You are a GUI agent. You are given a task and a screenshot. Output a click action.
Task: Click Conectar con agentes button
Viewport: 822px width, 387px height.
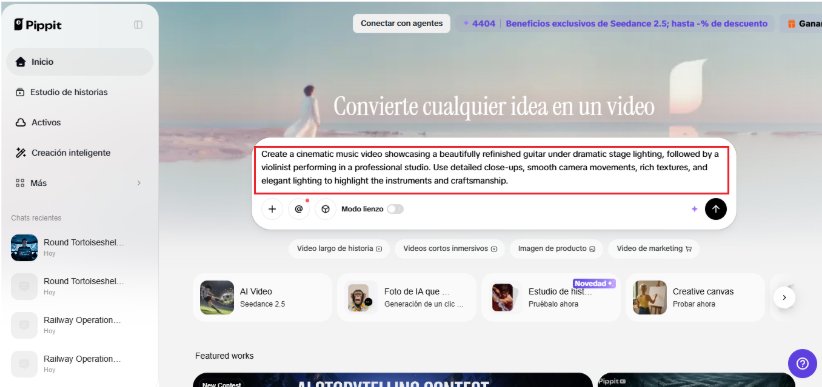click(402, 24)
